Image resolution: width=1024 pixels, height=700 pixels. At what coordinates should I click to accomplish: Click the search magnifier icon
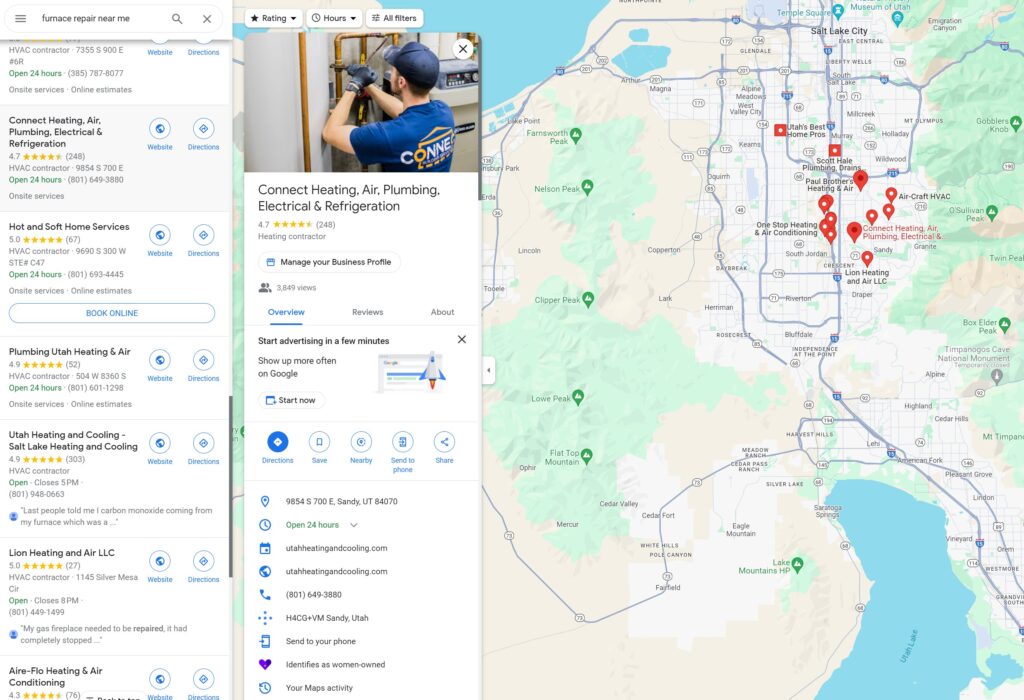[177, 18]
